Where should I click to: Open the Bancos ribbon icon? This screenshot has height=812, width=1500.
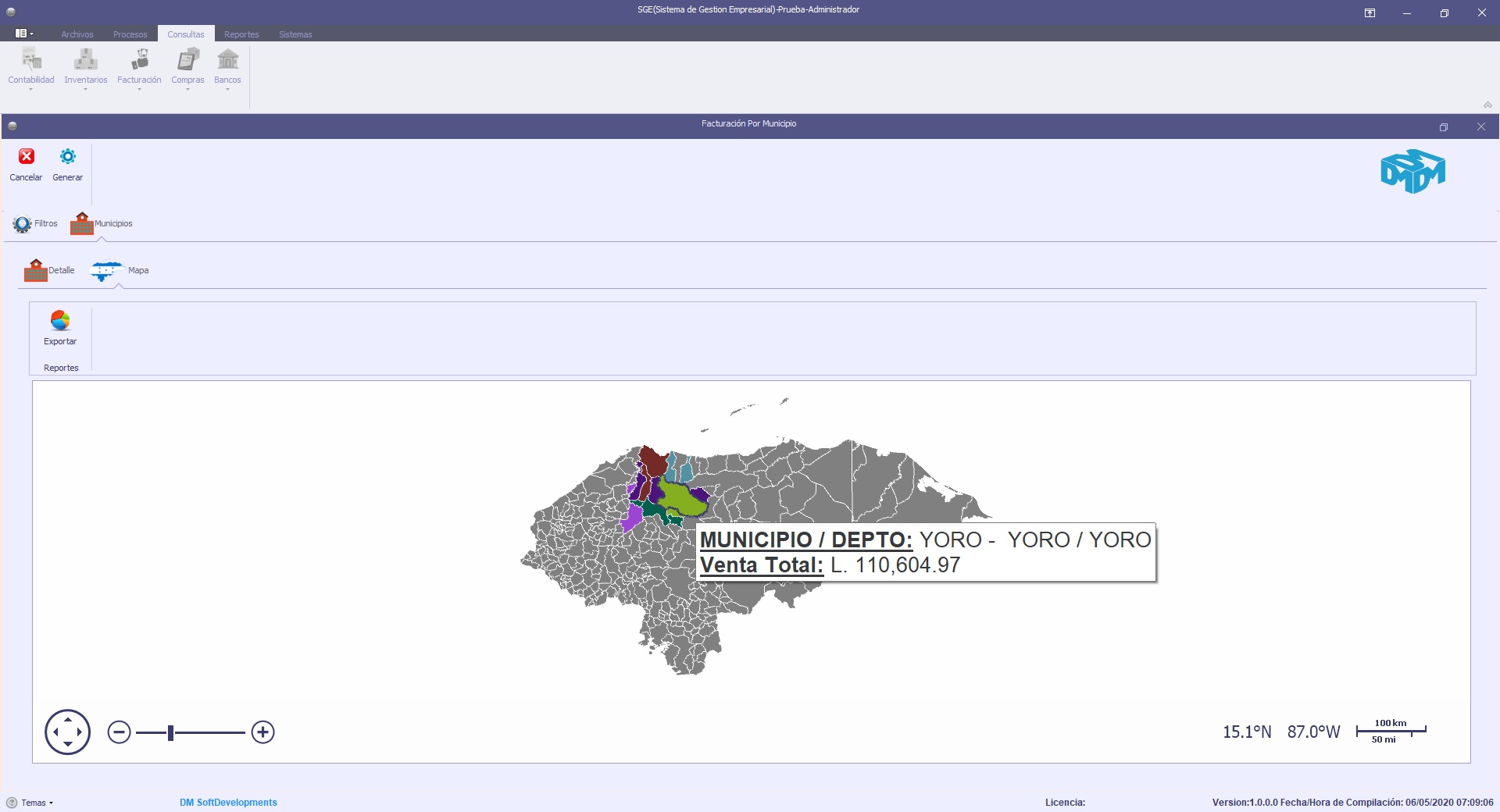tap(228, 59)
